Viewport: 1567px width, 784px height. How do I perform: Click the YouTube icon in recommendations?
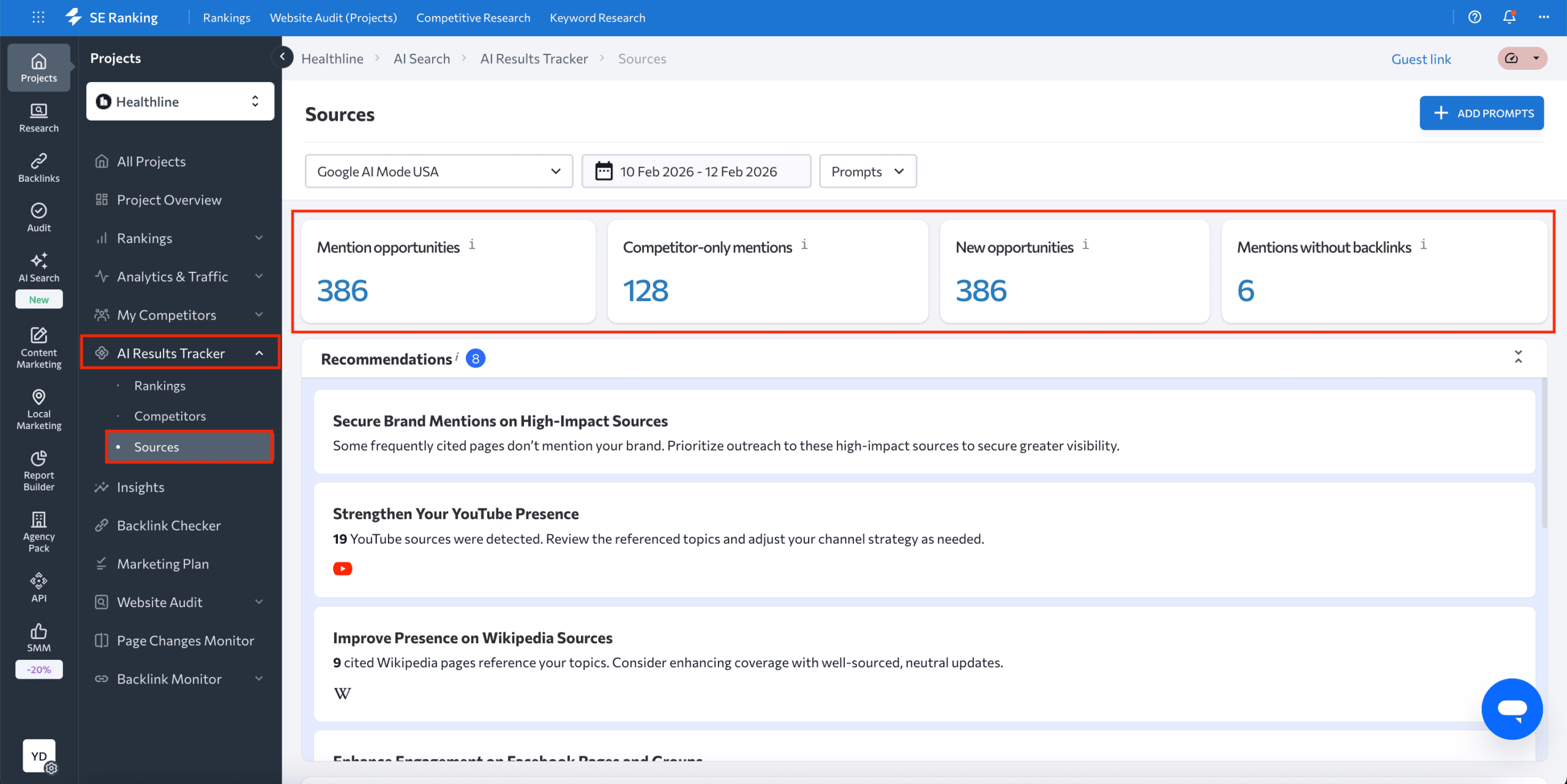(x=343, y=568)
